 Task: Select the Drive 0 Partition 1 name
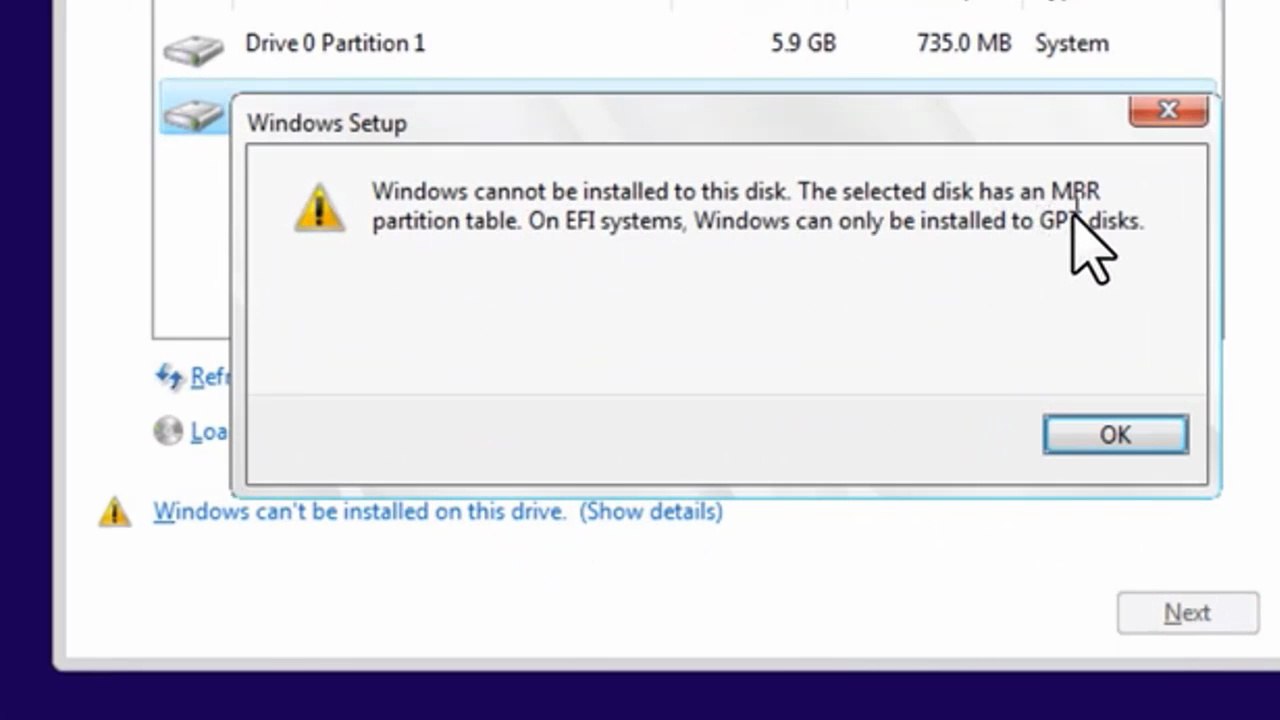click(335, 44)
